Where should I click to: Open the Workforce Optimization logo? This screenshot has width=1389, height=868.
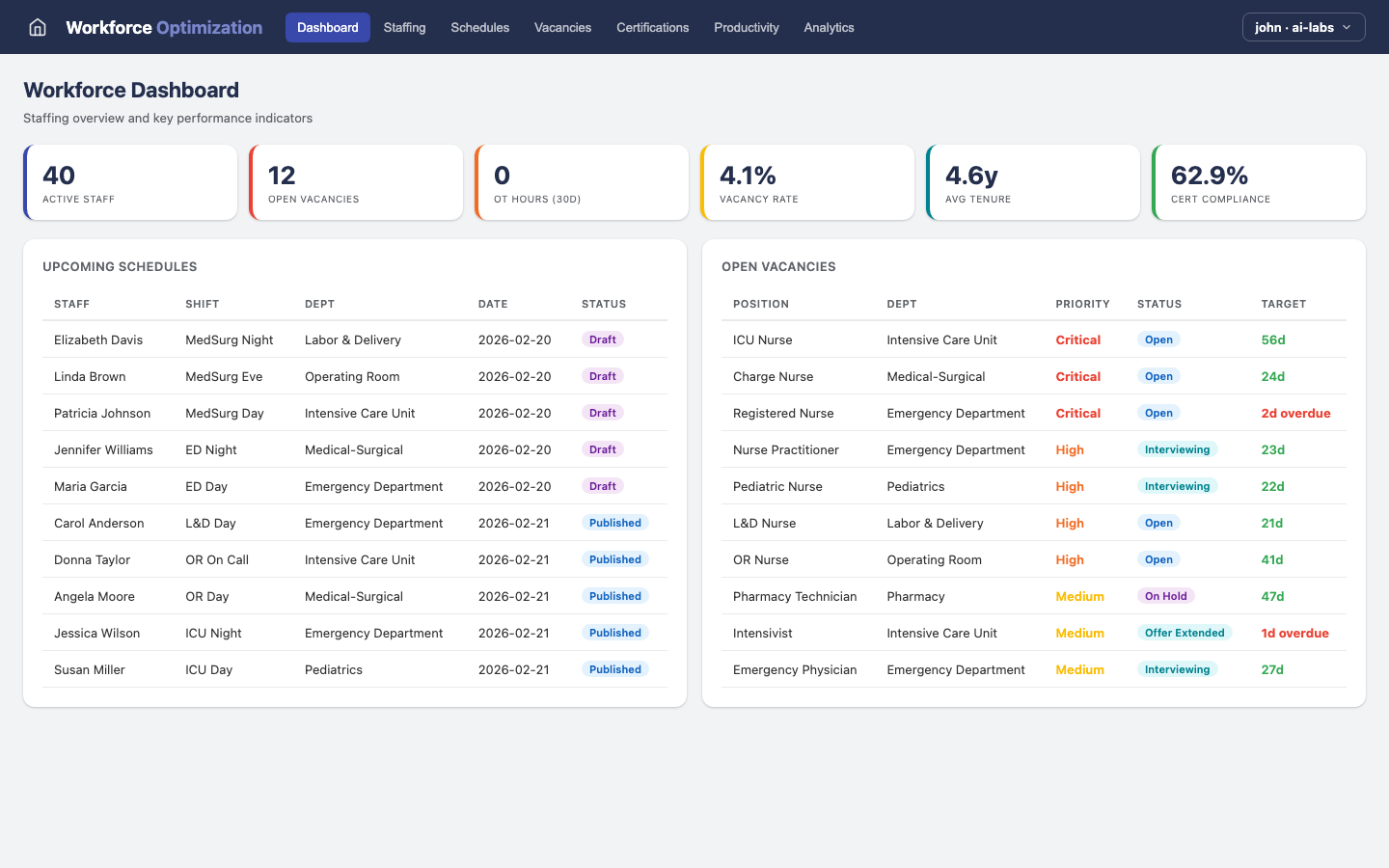163,27
